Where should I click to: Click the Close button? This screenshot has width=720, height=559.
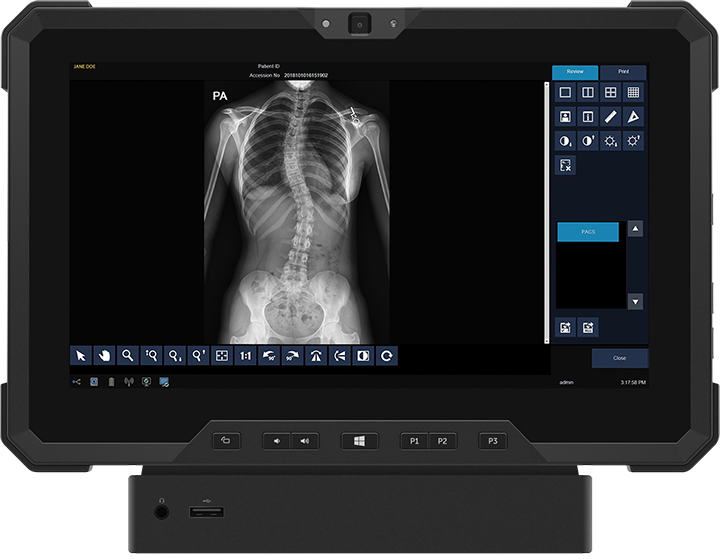pos(619,357)
